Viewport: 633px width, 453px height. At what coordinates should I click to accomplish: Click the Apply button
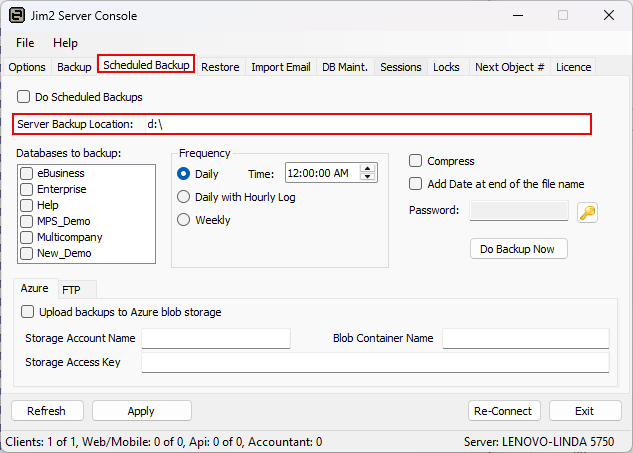coord(142,411)
